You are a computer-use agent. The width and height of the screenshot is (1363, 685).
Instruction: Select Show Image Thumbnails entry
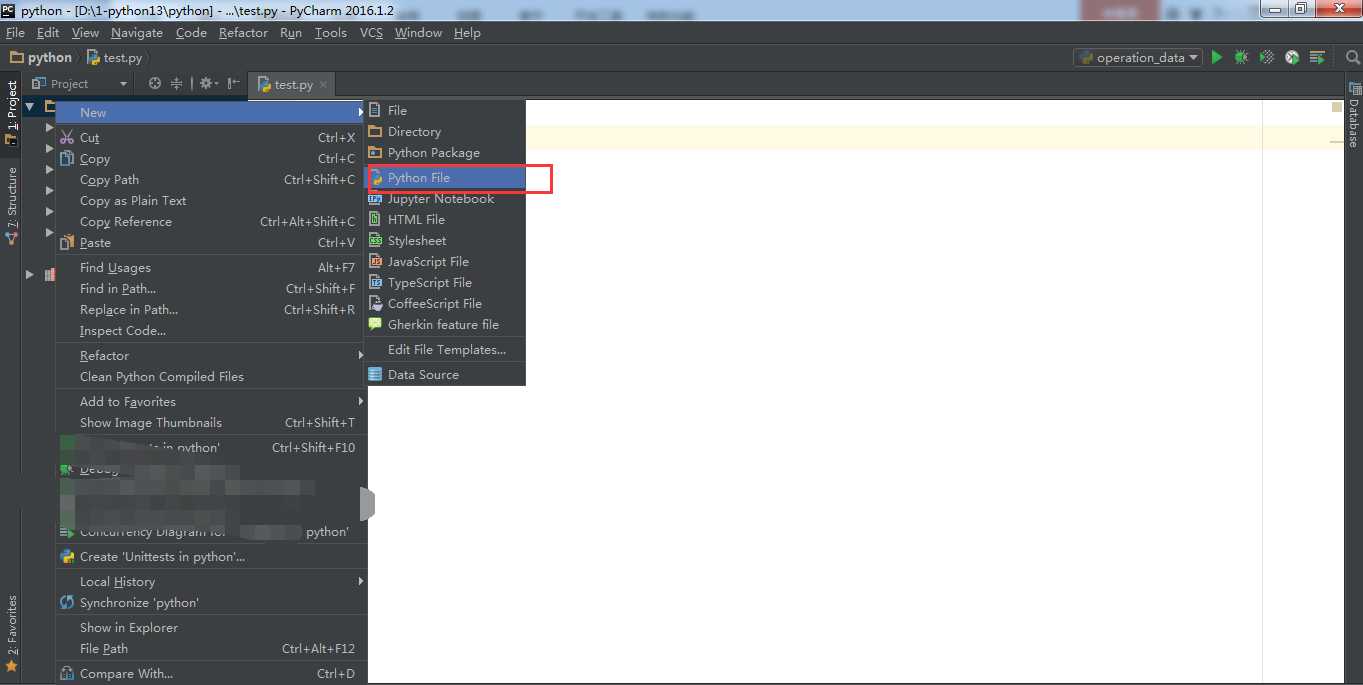[x=211, y=422]
